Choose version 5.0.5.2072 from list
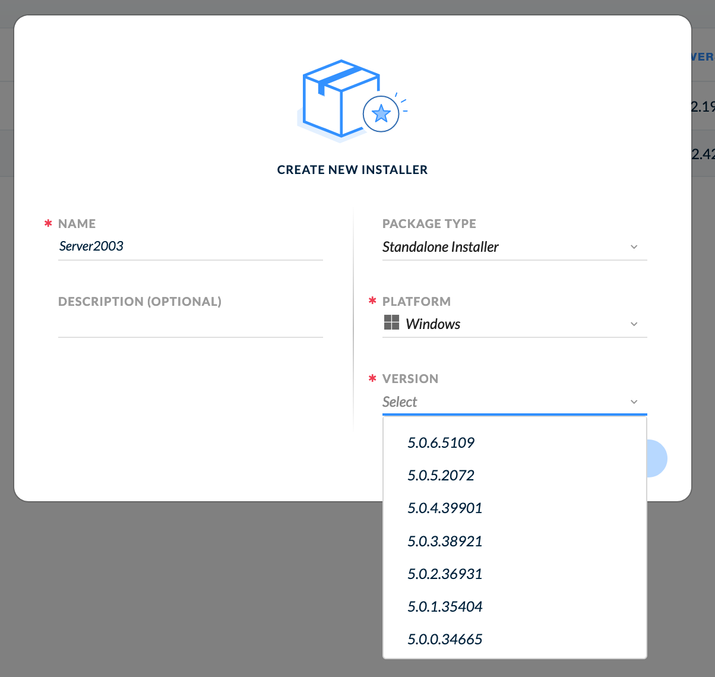715x677 pixels. point(441,475)
